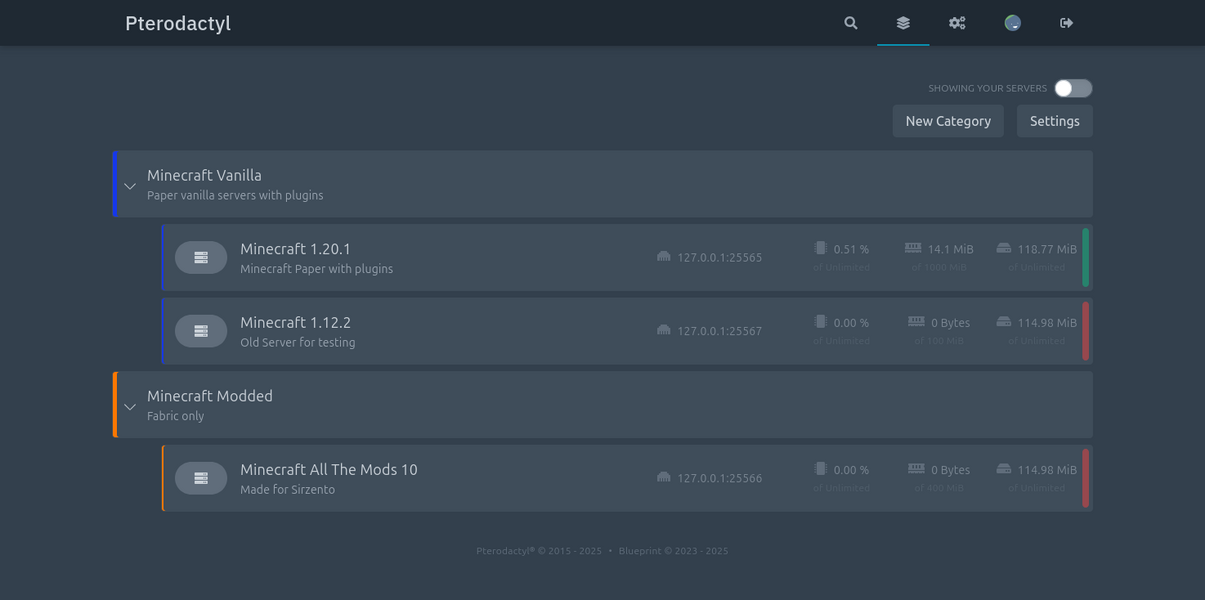Click memory icon next to 14.1 MiB
Image resolution: width=1205 pixels, height=600 pixels.
913,248
